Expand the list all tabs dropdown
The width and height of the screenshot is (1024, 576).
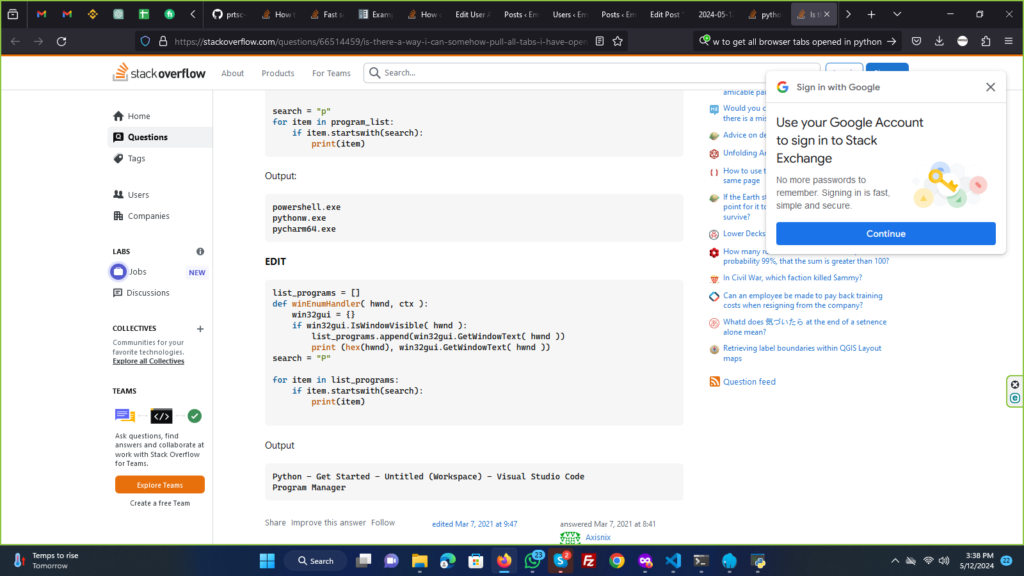(895, 15)
